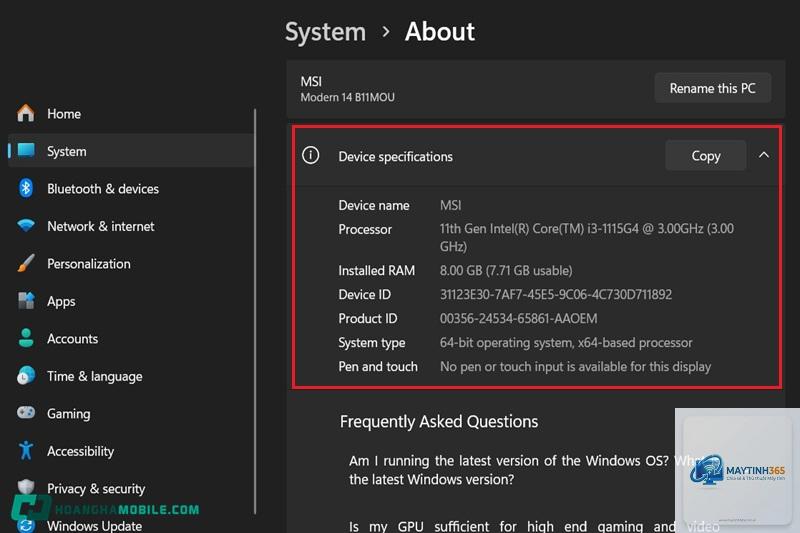Open Bluetooth & devices settings

click(x=131, y=189)
